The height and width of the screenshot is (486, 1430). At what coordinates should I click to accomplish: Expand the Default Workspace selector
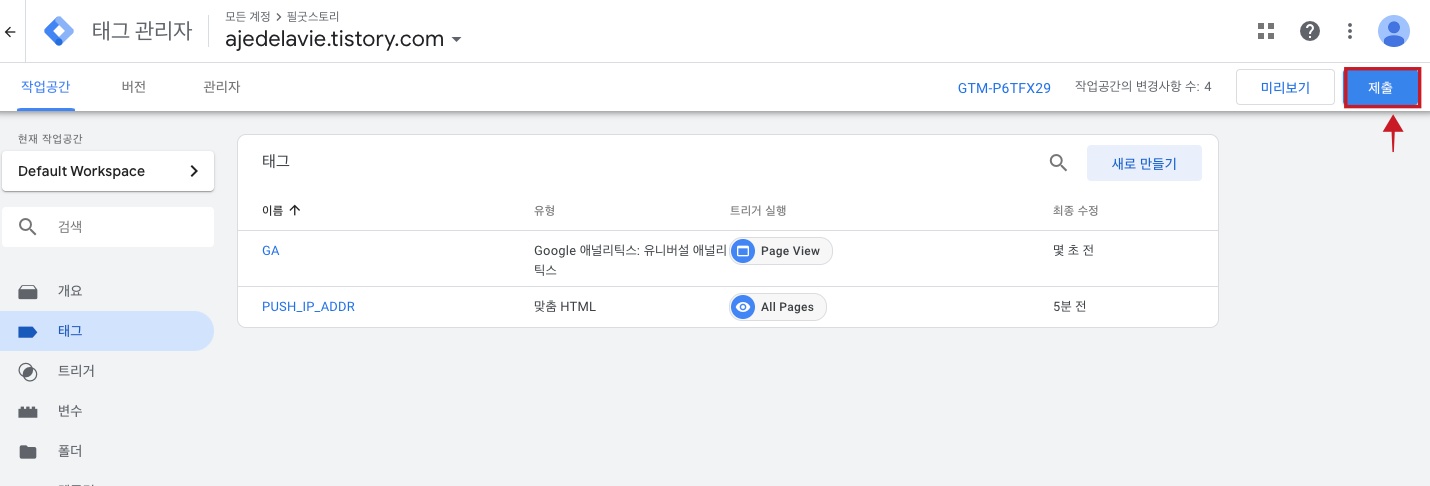[108, 171]
